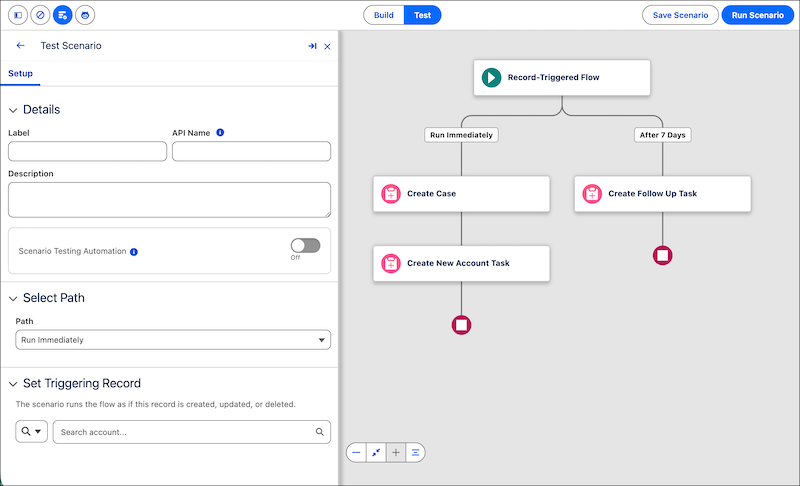The image size is (800, 486).
Task: Close the Test Scenario panel
Action: click(x=328, y=46)
